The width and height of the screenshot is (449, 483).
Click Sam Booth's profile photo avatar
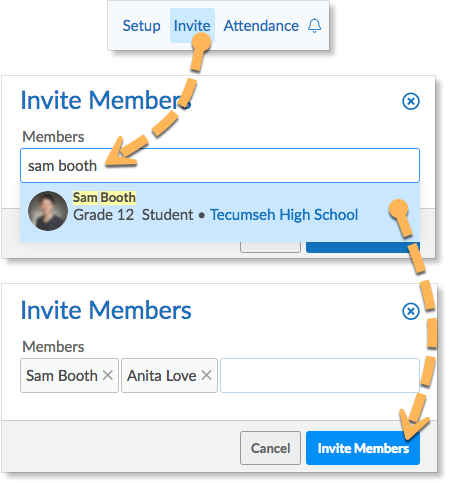point(48,211)
